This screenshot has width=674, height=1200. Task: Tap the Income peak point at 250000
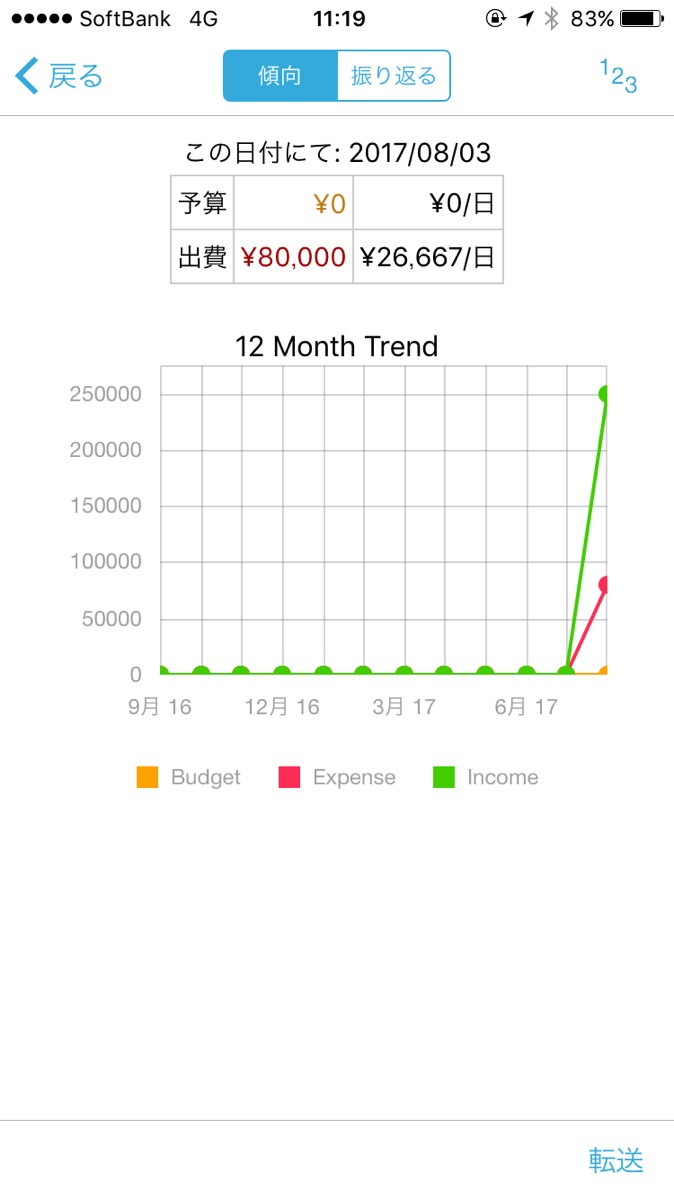tap(605, 394)
